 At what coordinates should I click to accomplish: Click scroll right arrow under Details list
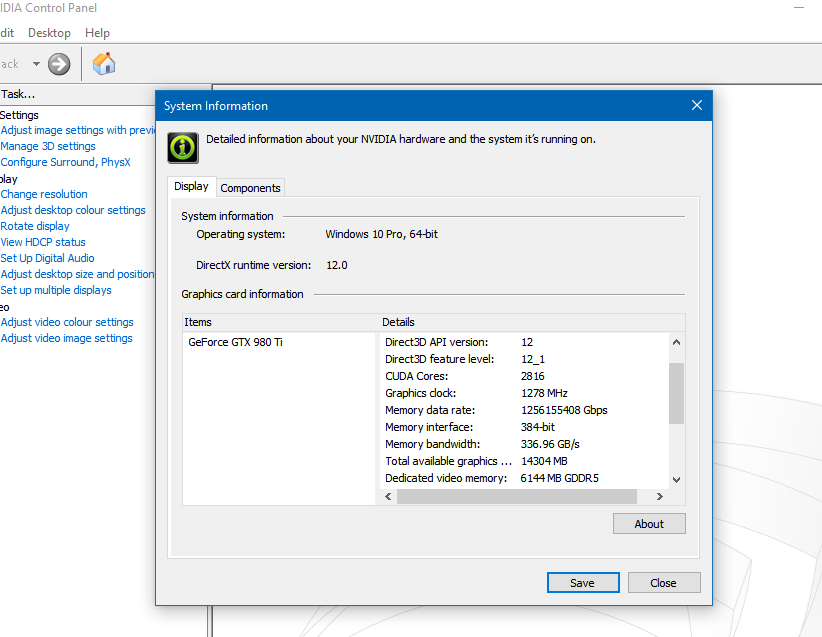tap(659, 496)
